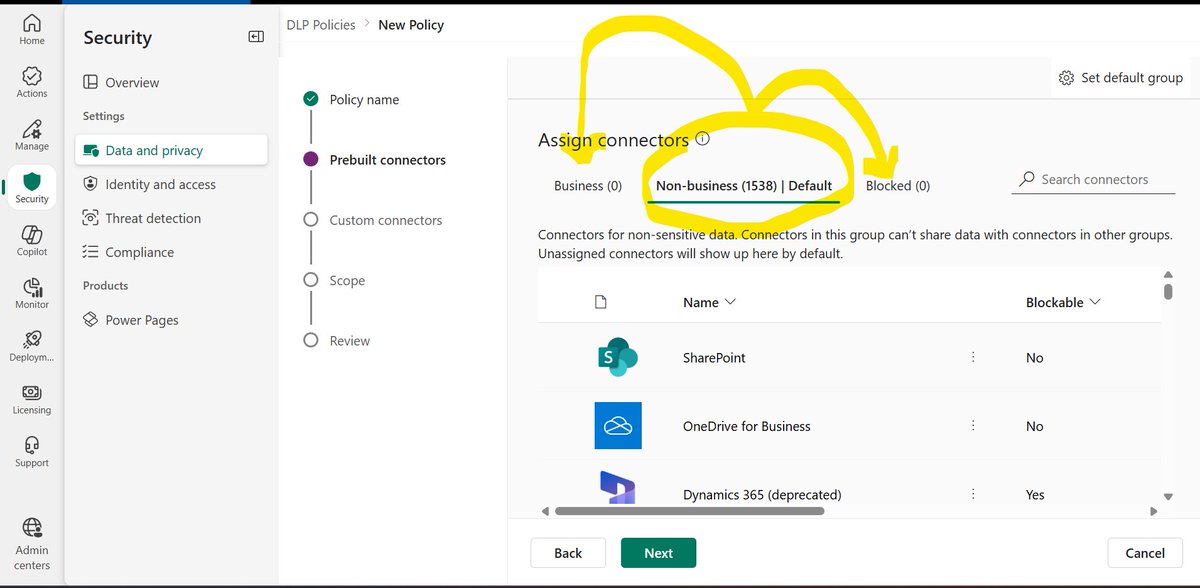The image size is (1200, 588).
Task: Switch to the Business (0) tab
Action: [588, 185]
